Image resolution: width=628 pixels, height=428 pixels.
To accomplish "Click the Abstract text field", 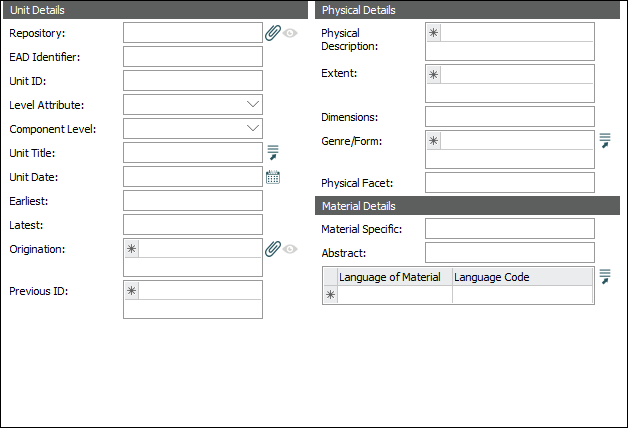I will (x=509, y=253).
